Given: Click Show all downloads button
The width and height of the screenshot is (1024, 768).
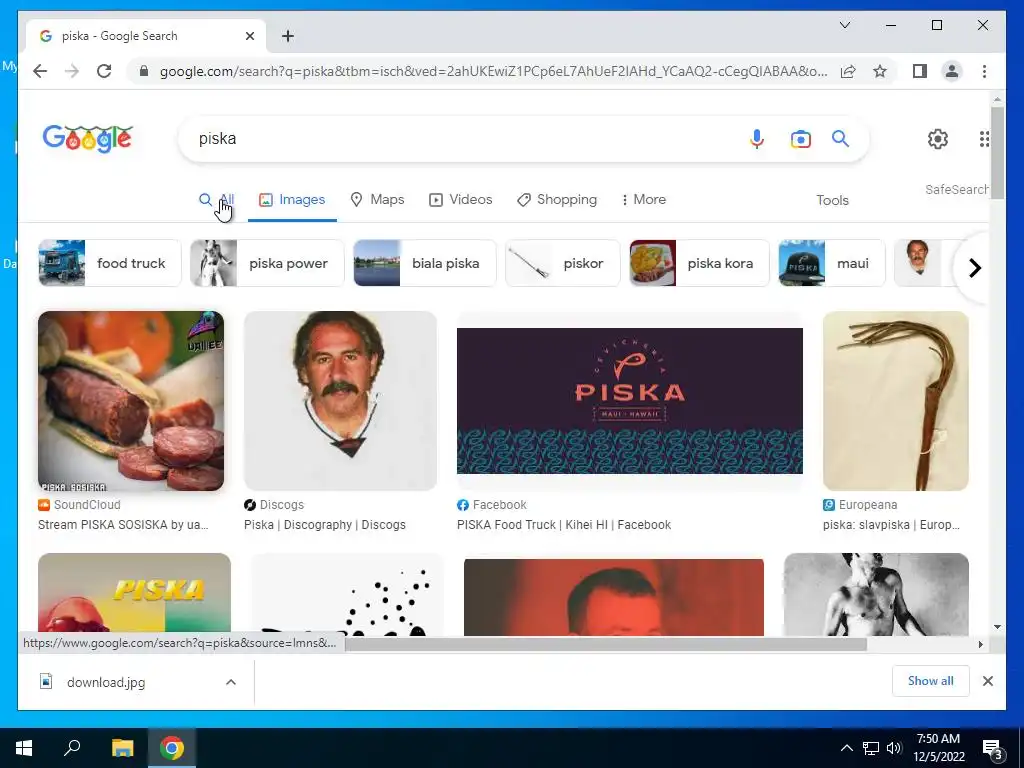Looking at the screenshot, I should click(930, 680).
